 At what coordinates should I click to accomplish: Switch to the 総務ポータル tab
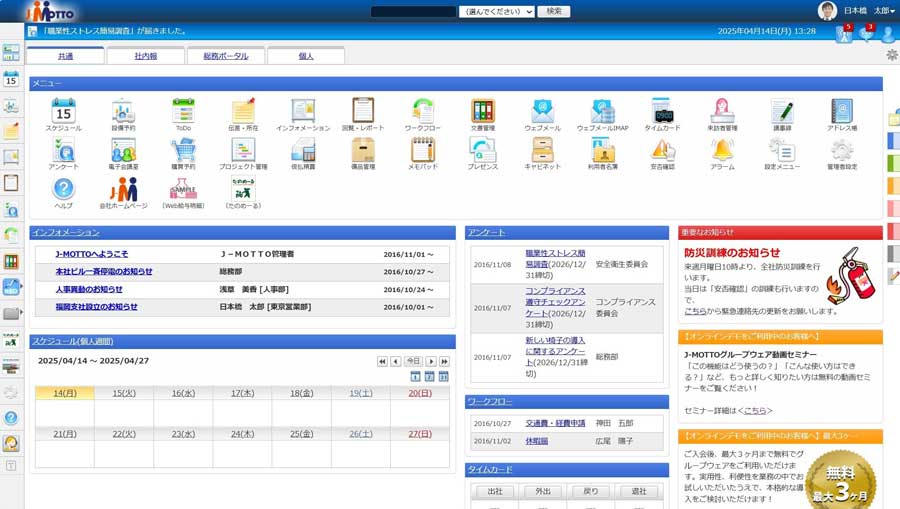click(x=225, y=56)
